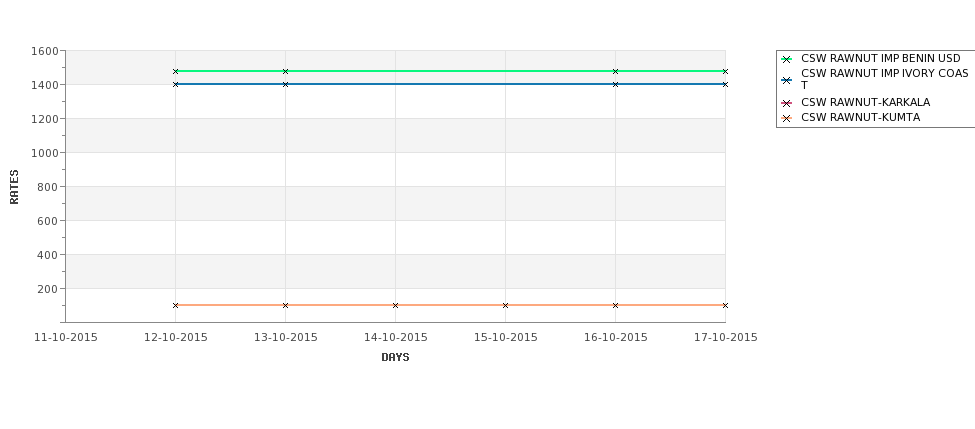Click the 14-10-2015 x-axis date label
975x429 pixels.
coord(395,337)
